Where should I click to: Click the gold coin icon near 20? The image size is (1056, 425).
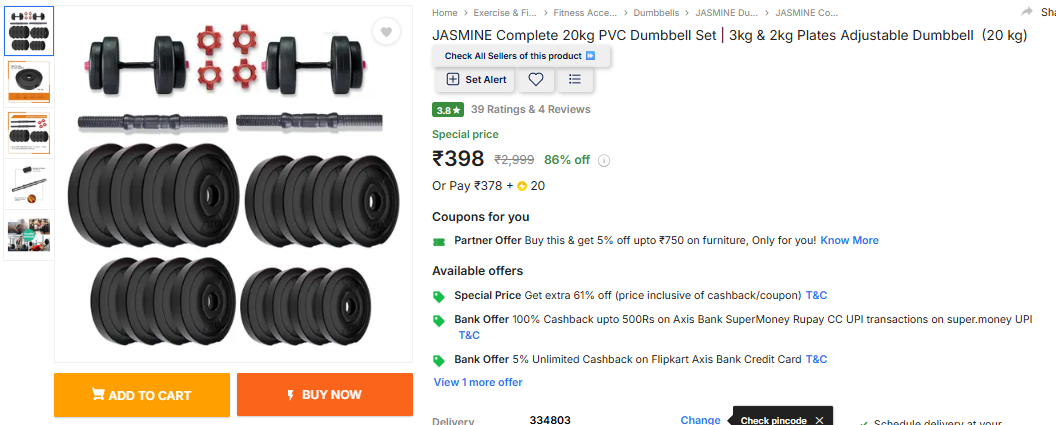522,186
